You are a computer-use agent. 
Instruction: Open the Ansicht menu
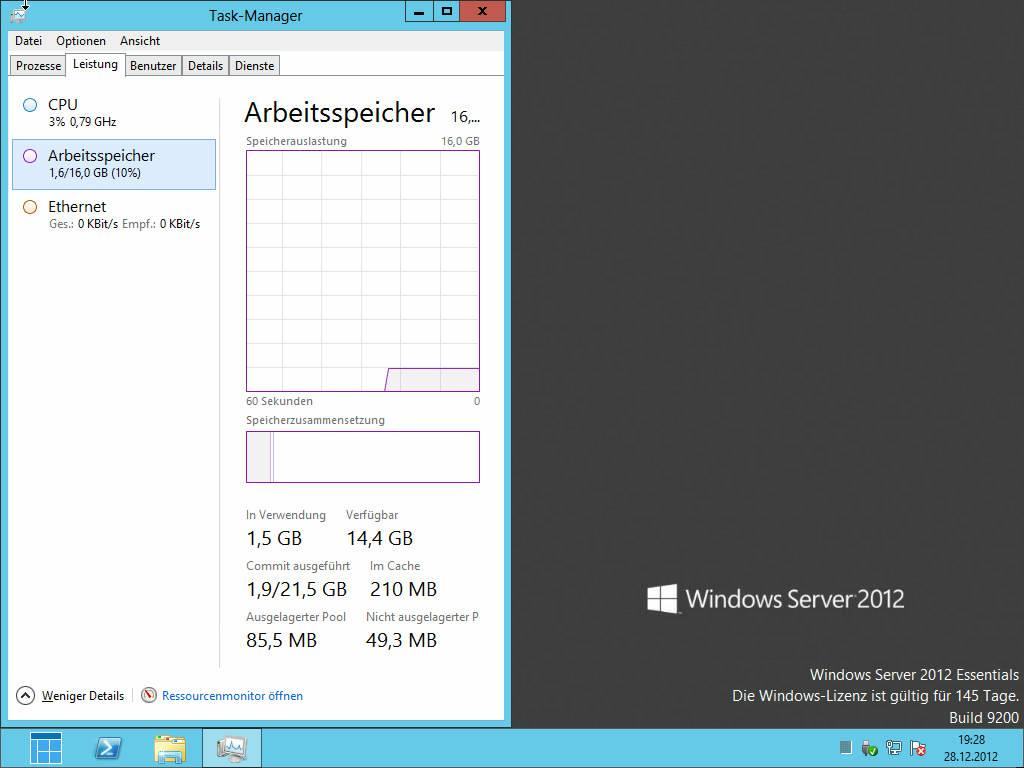tap(140, 40)
